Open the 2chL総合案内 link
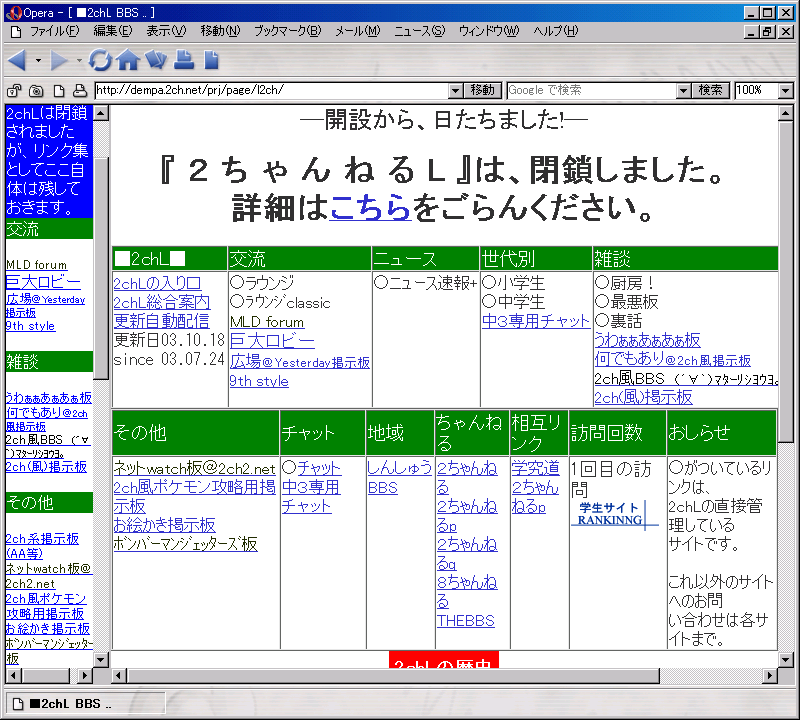The width and height of the screenshot is (800, 720). pos(161,303)
